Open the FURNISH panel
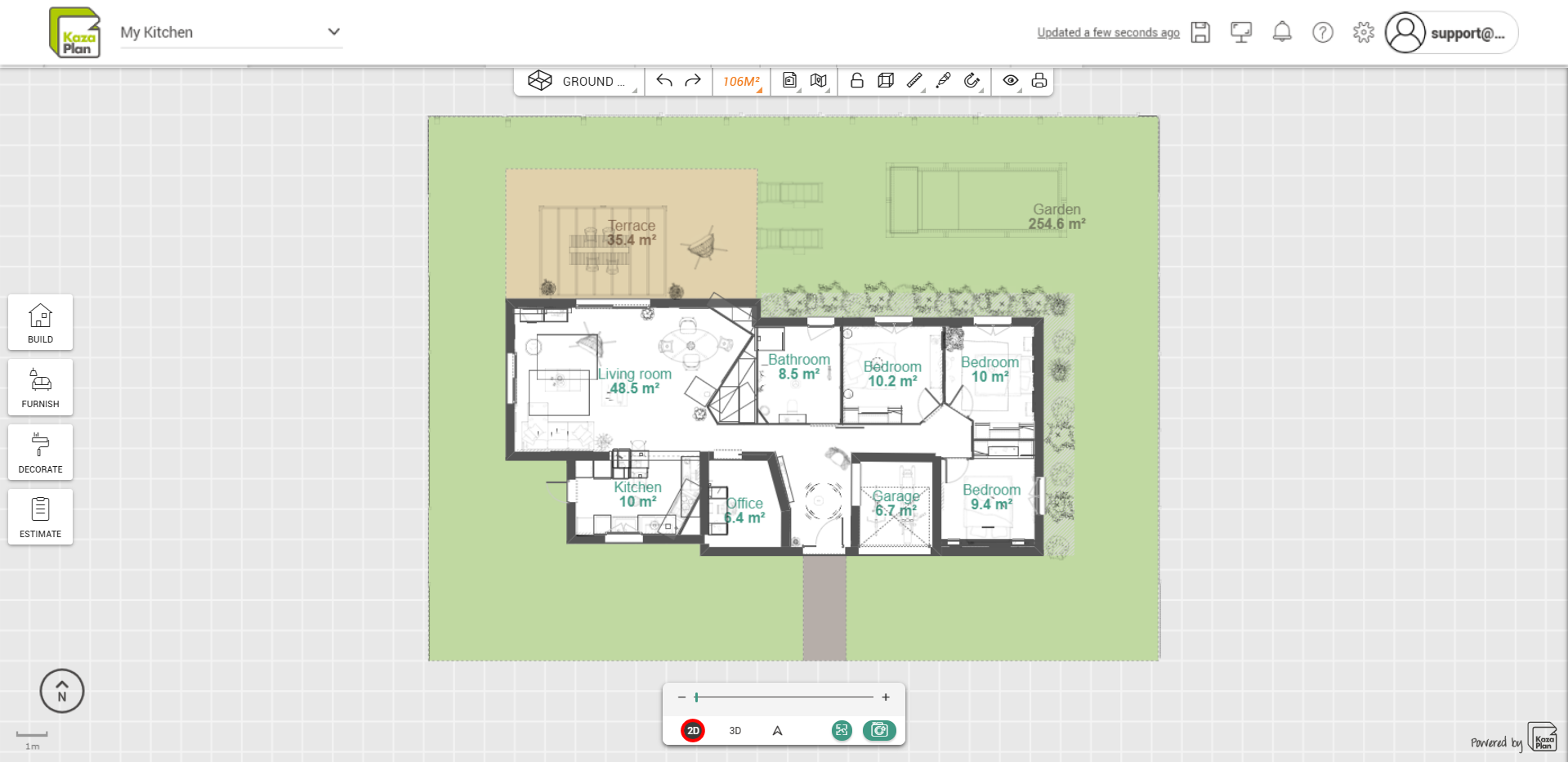This screenshot has width=1568, height=762. (x=40, y=388)
